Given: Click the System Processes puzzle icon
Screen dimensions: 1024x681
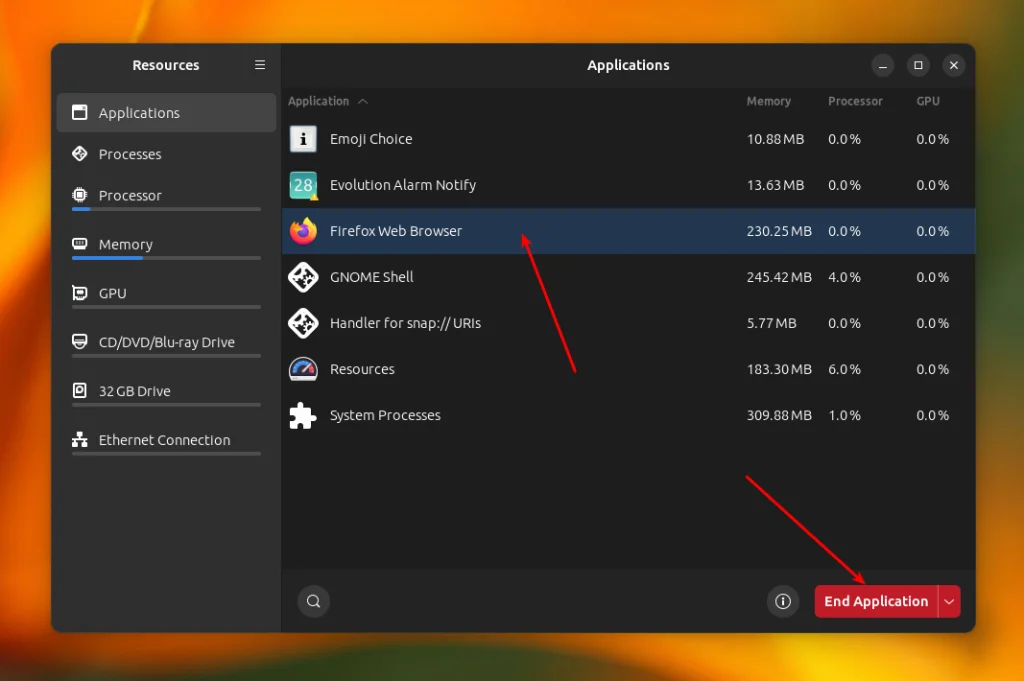Looking at the screenshot, I should 303,415.
